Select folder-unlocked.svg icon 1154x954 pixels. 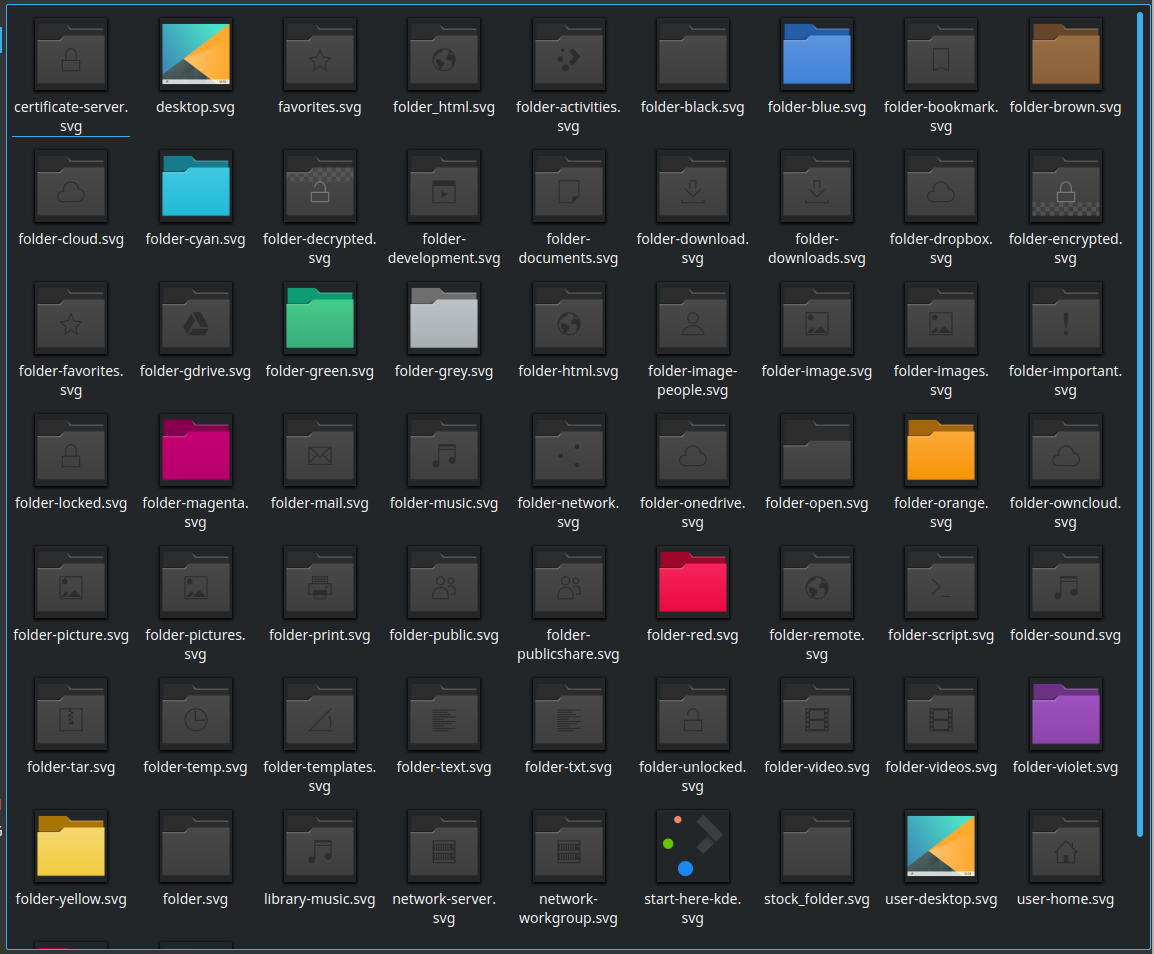693,714
